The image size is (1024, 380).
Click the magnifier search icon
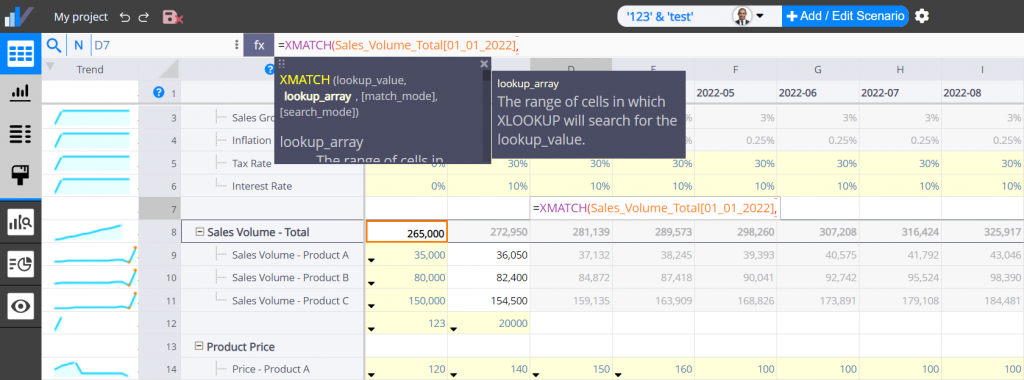click(54, 45)
